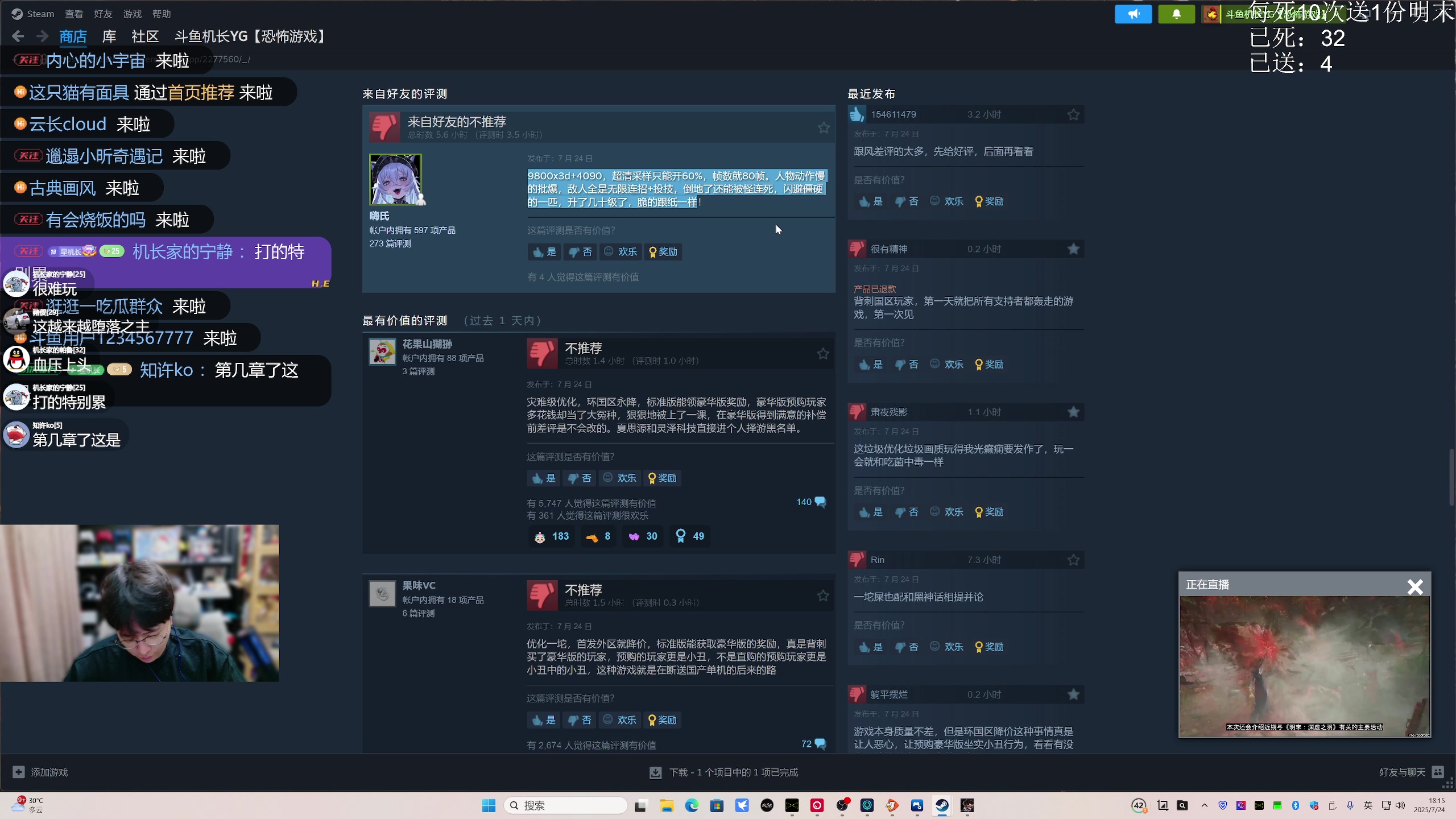
Task: Star 果味VC's review
Action: [x=822, y=595]
